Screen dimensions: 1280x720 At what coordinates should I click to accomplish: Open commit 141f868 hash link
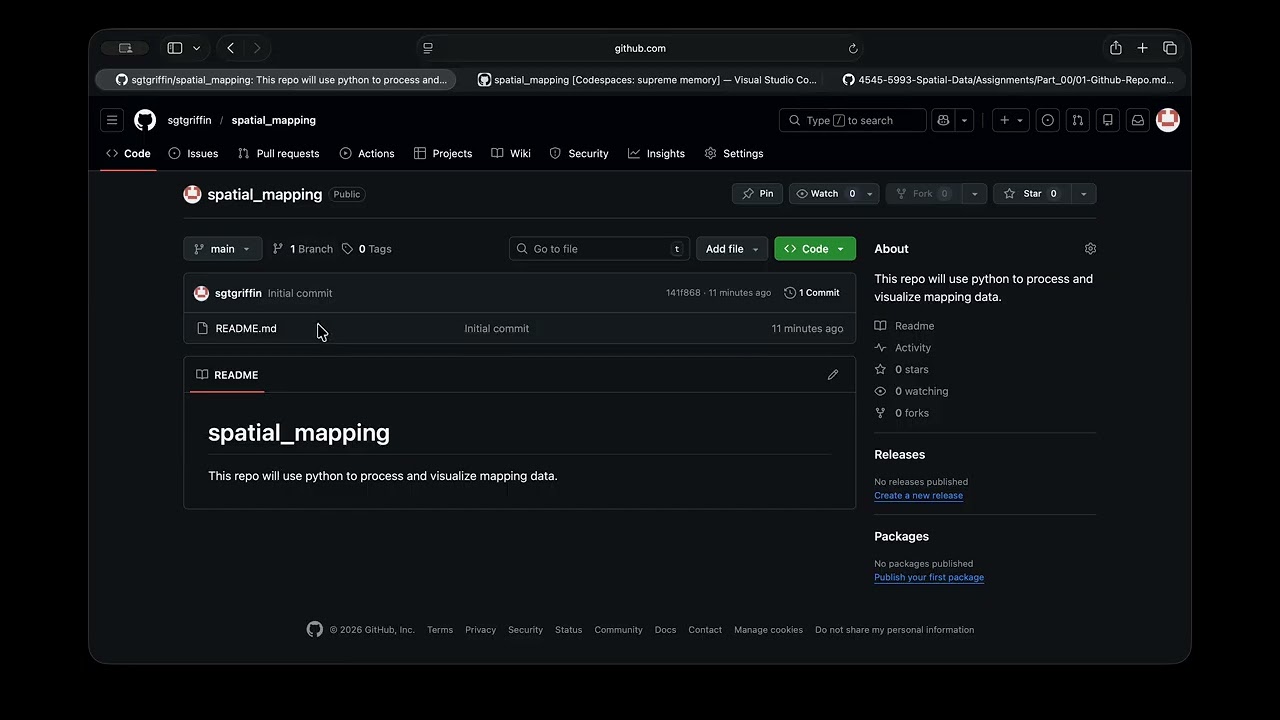(x=683, y=293)
